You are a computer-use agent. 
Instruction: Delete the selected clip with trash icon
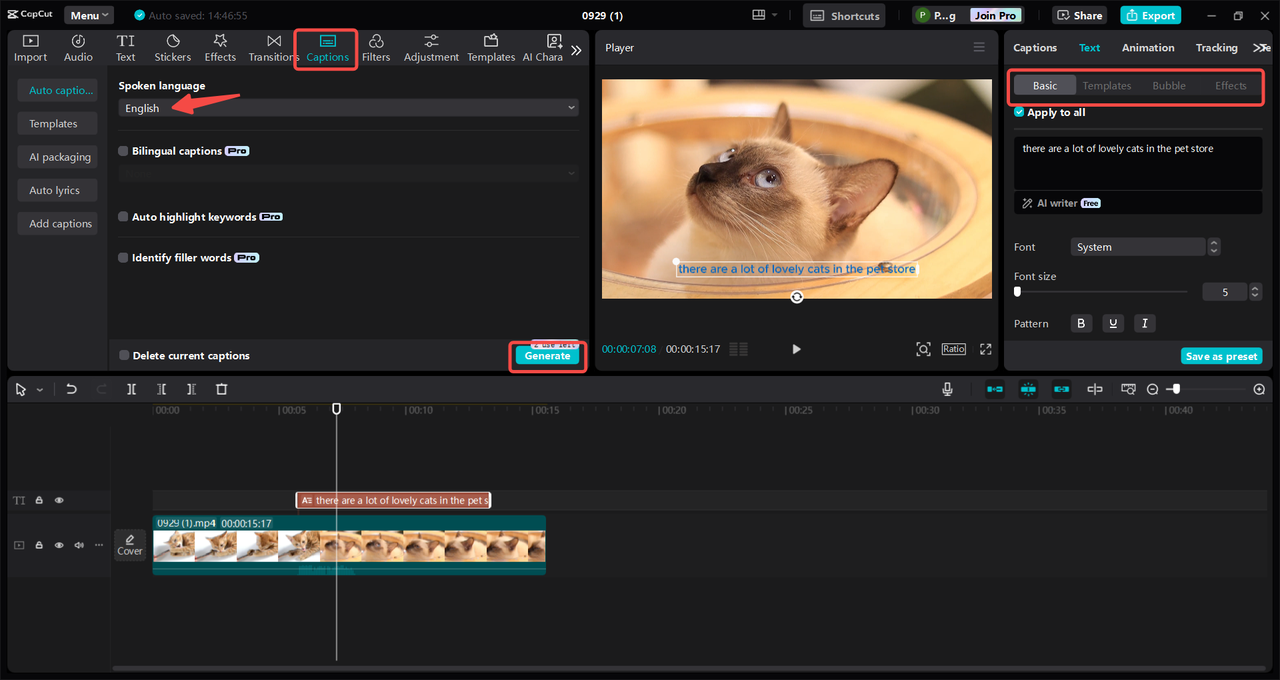click(222, 389)
